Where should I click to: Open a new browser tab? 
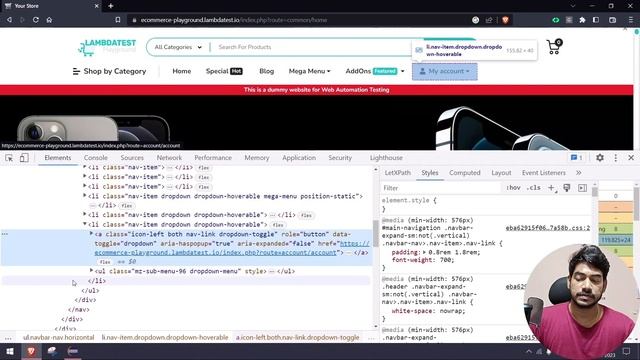click(x=111, y=6)
